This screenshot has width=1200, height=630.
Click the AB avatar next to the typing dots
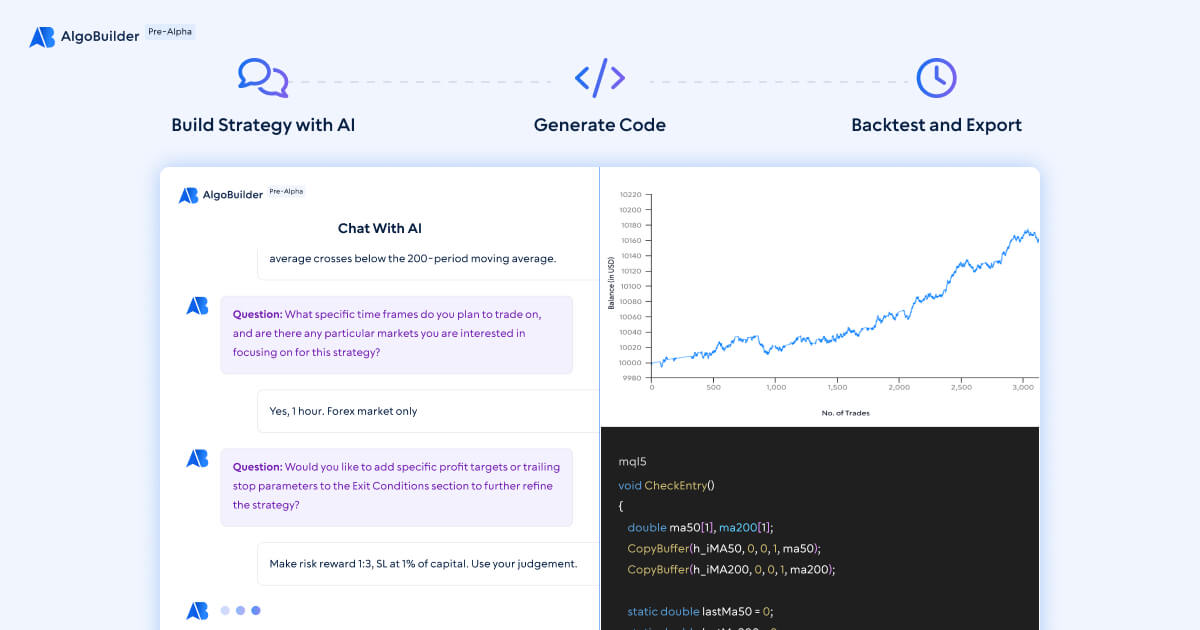coord(196,609)
